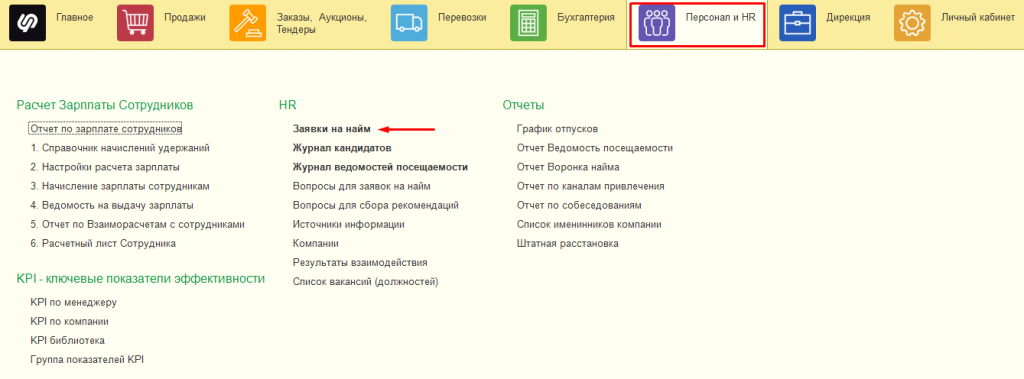Open Вопросы для сбора рекомендаций
Viewport: 1024px width, 379px height.
pos(376,205)
